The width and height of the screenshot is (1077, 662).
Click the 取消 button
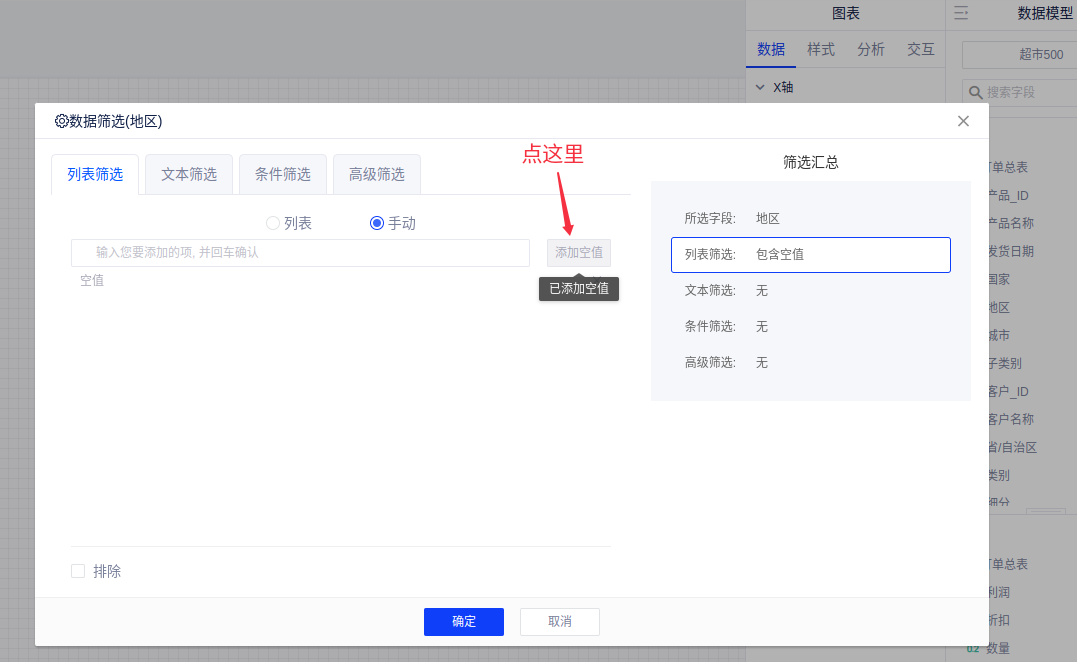(x=560, y=621)
